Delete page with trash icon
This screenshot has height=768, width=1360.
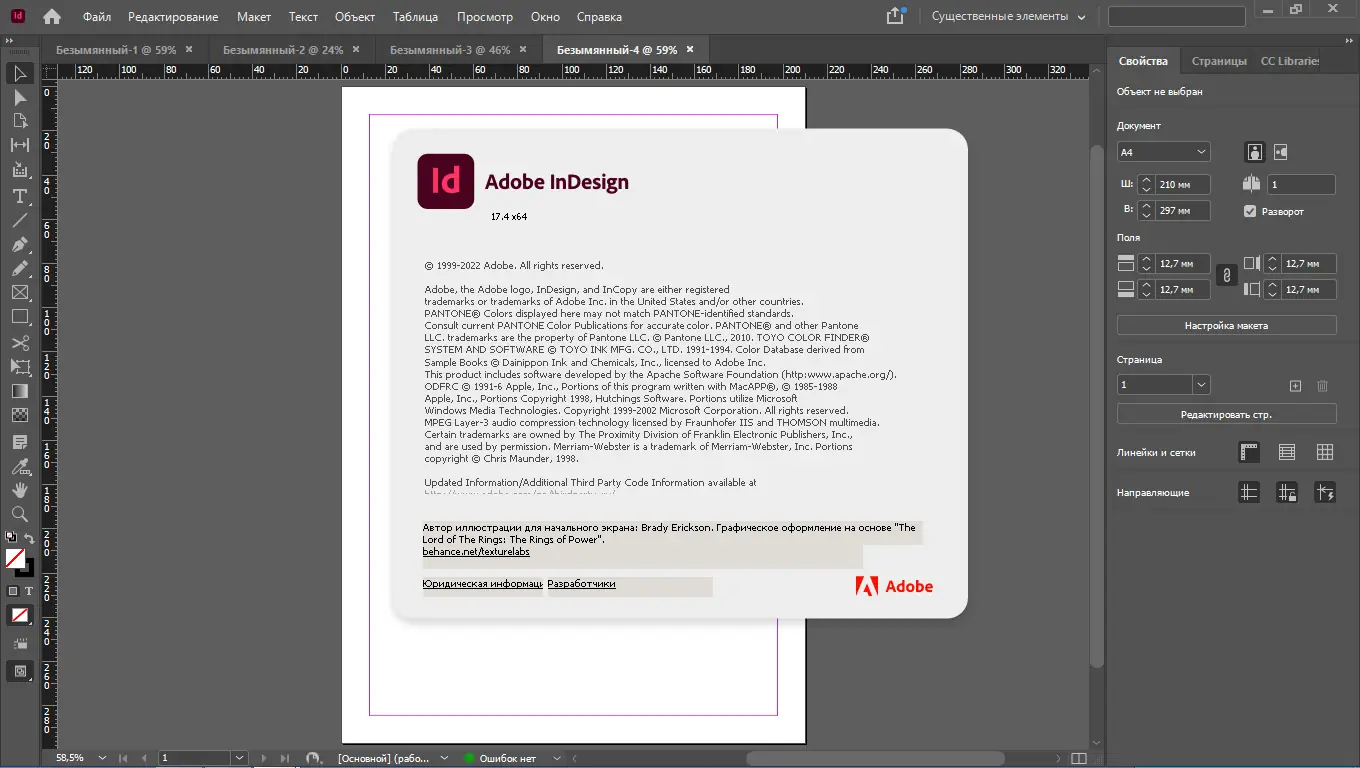[1322, 385]
